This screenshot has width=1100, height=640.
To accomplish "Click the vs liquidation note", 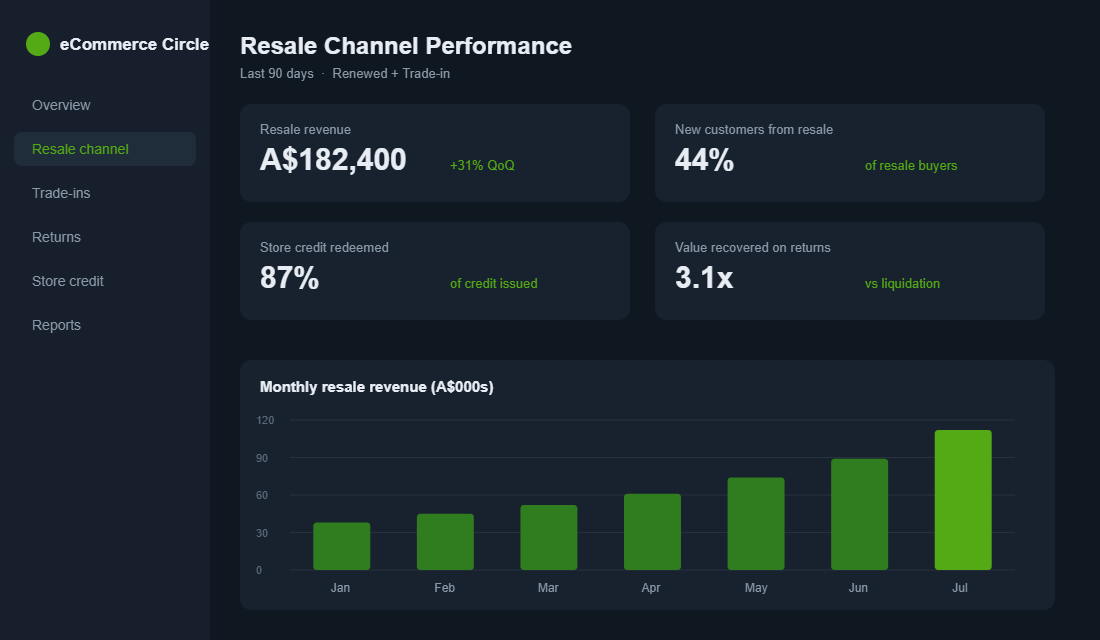I will (x=902, y=284).
